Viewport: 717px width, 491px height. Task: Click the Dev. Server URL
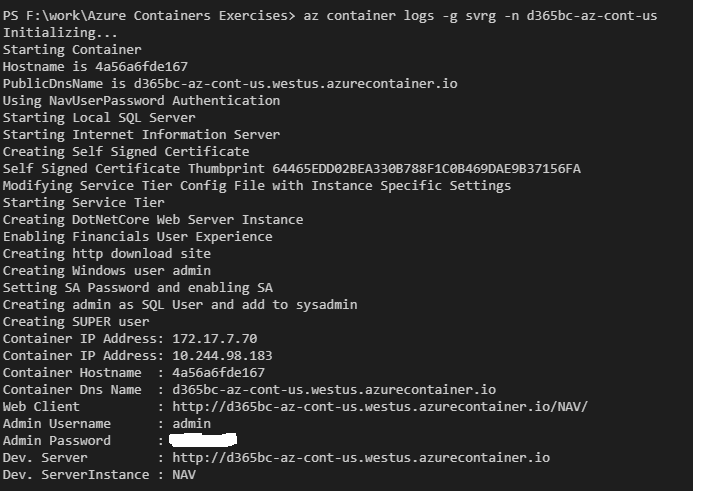[361, 458]
